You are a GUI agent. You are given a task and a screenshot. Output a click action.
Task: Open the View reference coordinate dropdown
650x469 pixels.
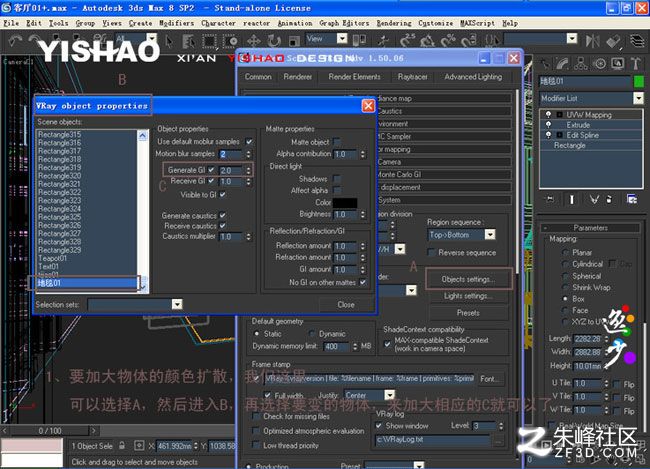coord(342,39)
